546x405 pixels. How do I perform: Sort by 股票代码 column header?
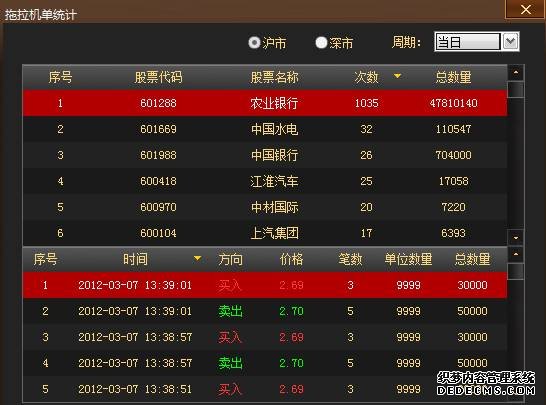tap(158, 77)
